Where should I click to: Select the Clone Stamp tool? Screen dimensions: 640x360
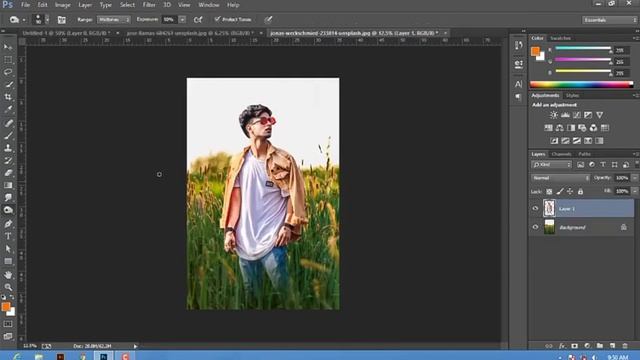point(8,148)
